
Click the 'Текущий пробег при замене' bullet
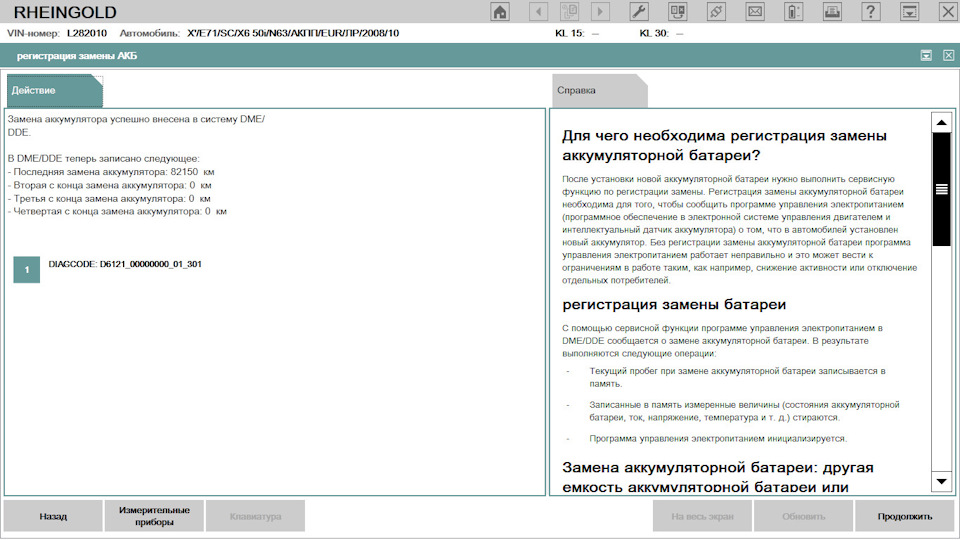coord(737,378)
